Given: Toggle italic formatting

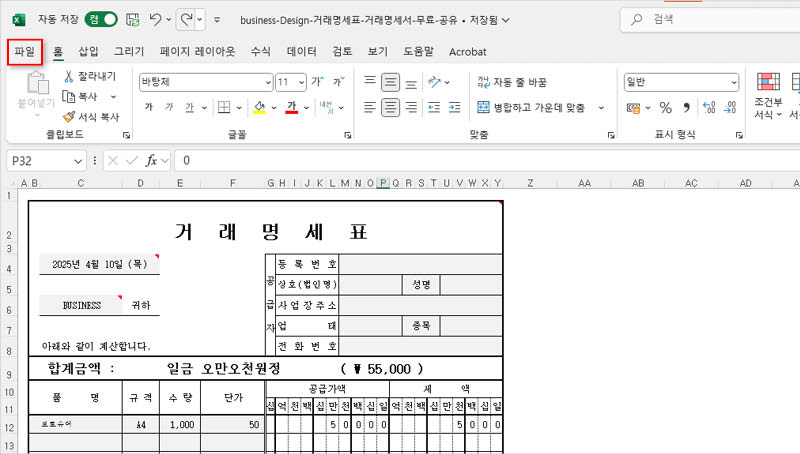Looking at the screenshot, I should 169,107.
